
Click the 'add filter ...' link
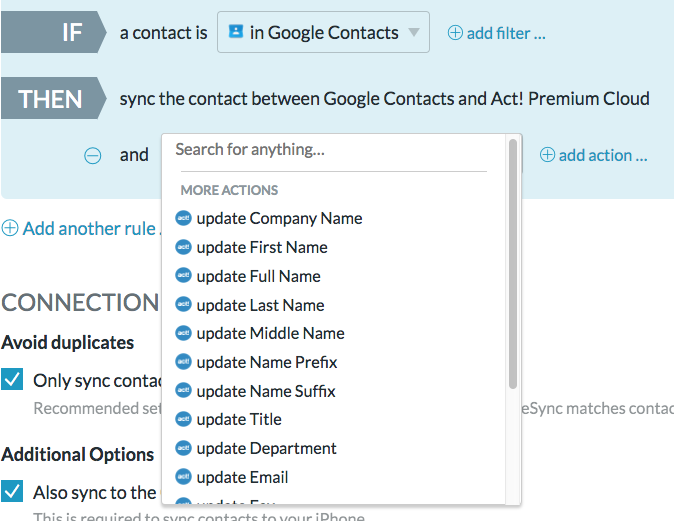click(506, 33)
